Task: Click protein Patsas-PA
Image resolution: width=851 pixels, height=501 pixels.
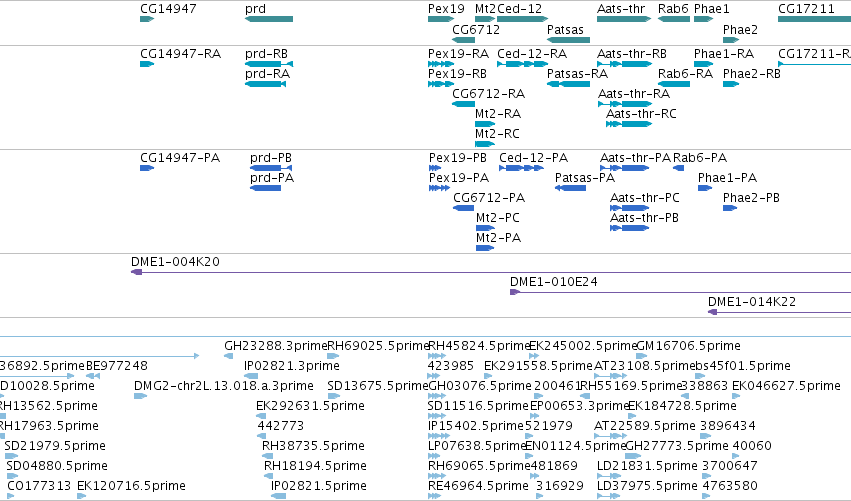Action: click(585, 177)
